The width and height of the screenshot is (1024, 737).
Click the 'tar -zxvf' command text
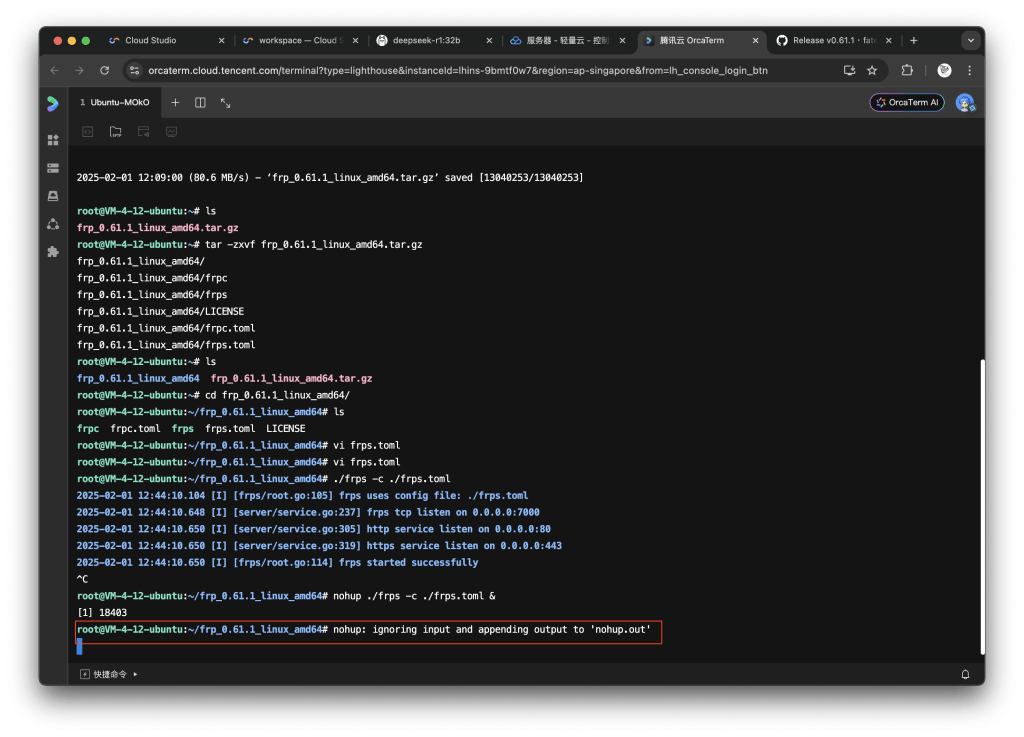[231, 245]
